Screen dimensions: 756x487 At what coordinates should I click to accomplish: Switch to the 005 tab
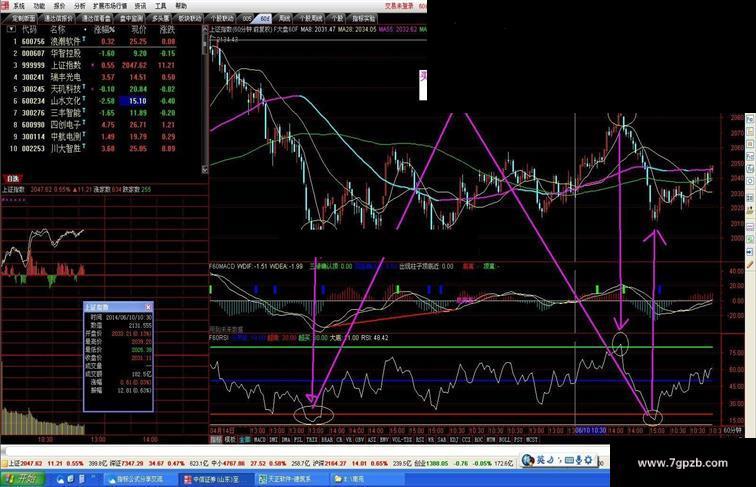[x=246, y=18]
